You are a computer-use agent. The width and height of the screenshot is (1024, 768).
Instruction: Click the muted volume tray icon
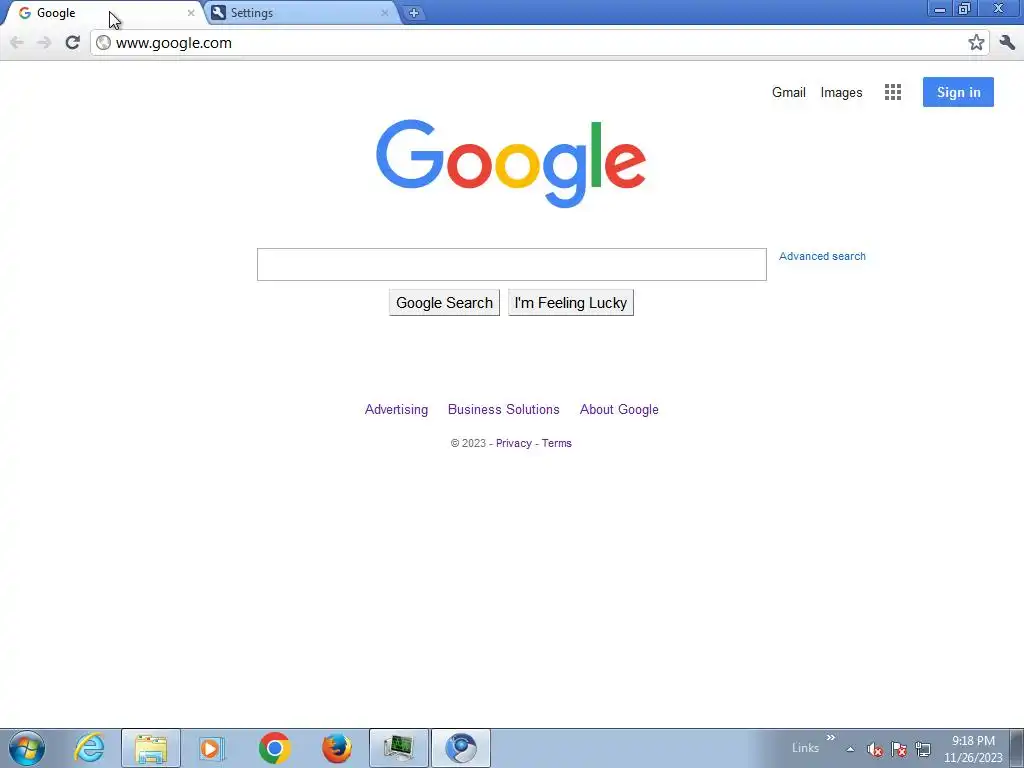pyautogui.click(x=874, y=750)
